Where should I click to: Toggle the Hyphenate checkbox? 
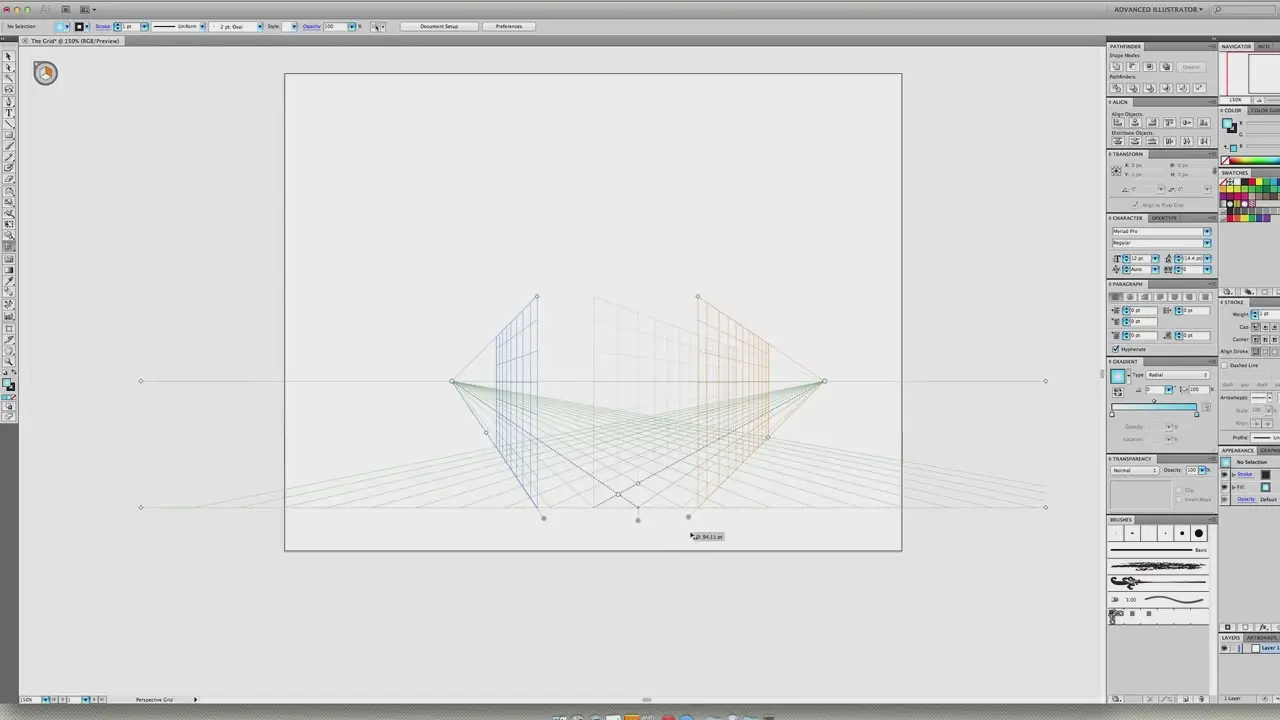(1116, 349)
